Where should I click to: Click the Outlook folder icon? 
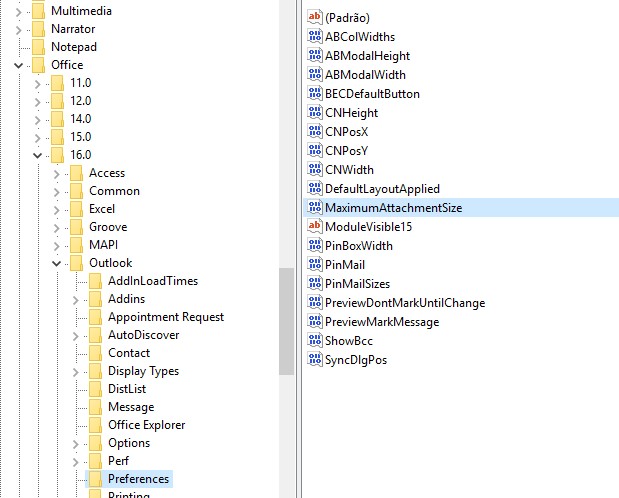coord(77,263)
